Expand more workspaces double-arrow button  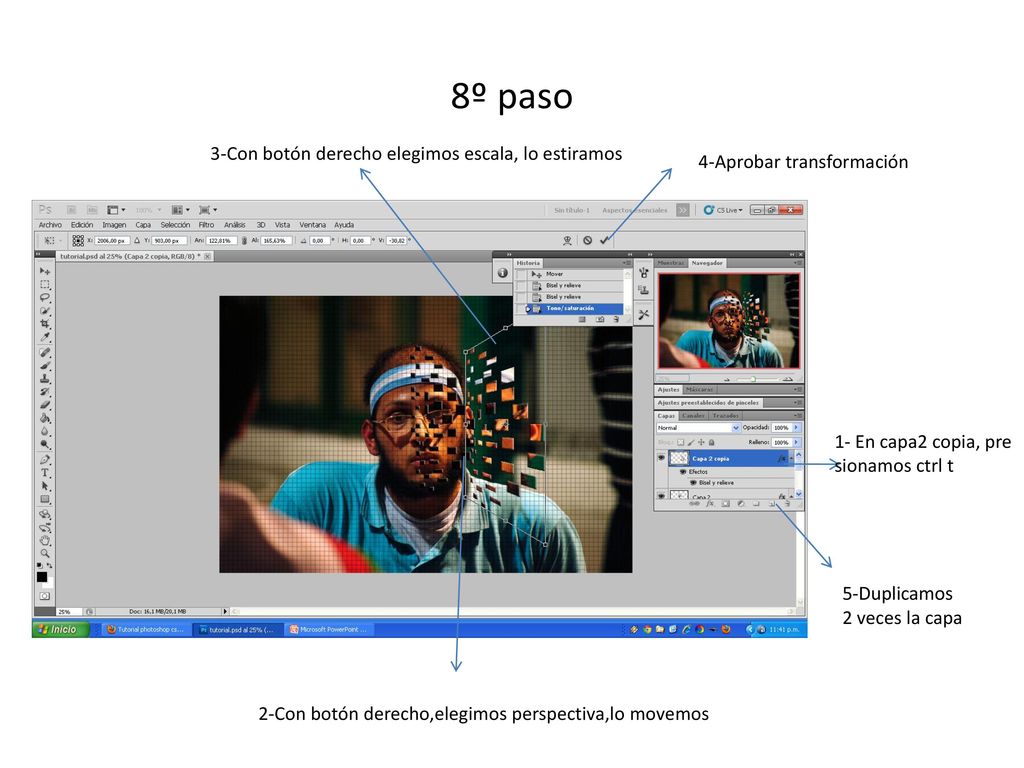(x=682, y=210)
